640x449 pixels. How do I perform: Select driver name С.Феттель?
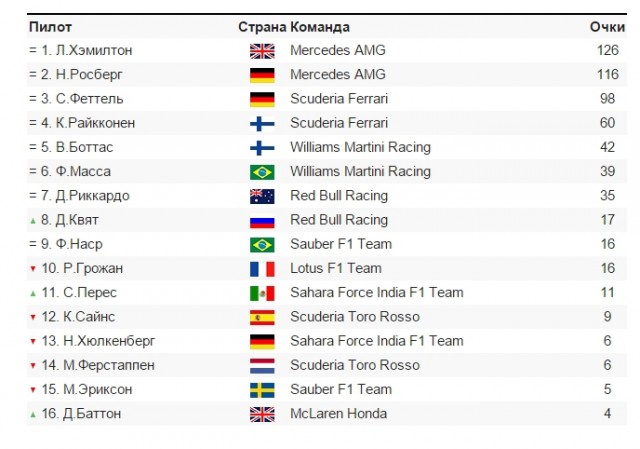click(x=89, y=99)
